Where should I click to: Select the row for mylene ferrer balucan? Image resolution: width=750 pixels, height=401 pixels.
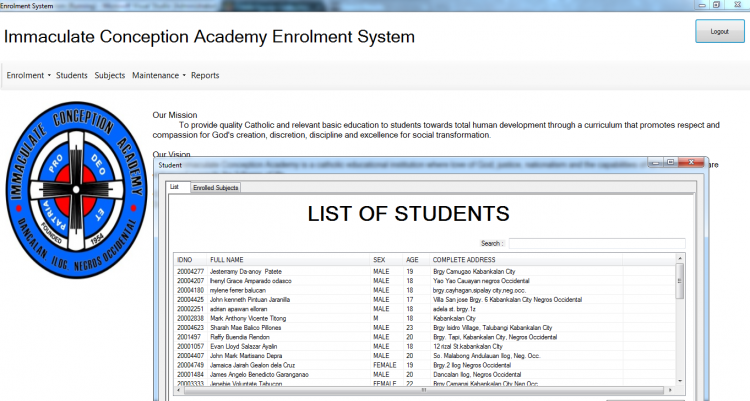click(x=425, y=290)
